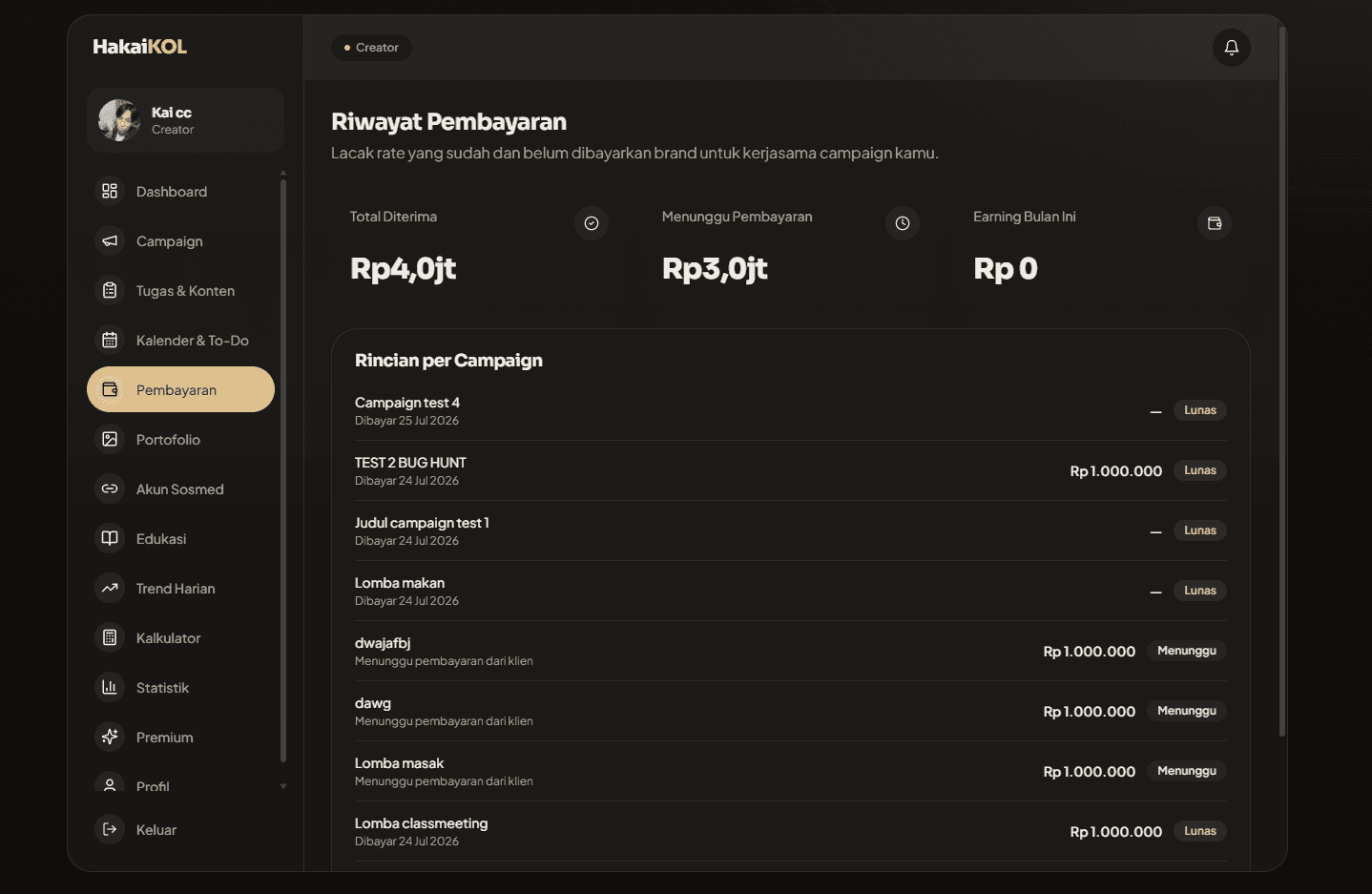Click the sidebar scroll-down arrow
The height and width of the screenshot is (894, 1372).
pyautogui.click(x=283, y=786)
